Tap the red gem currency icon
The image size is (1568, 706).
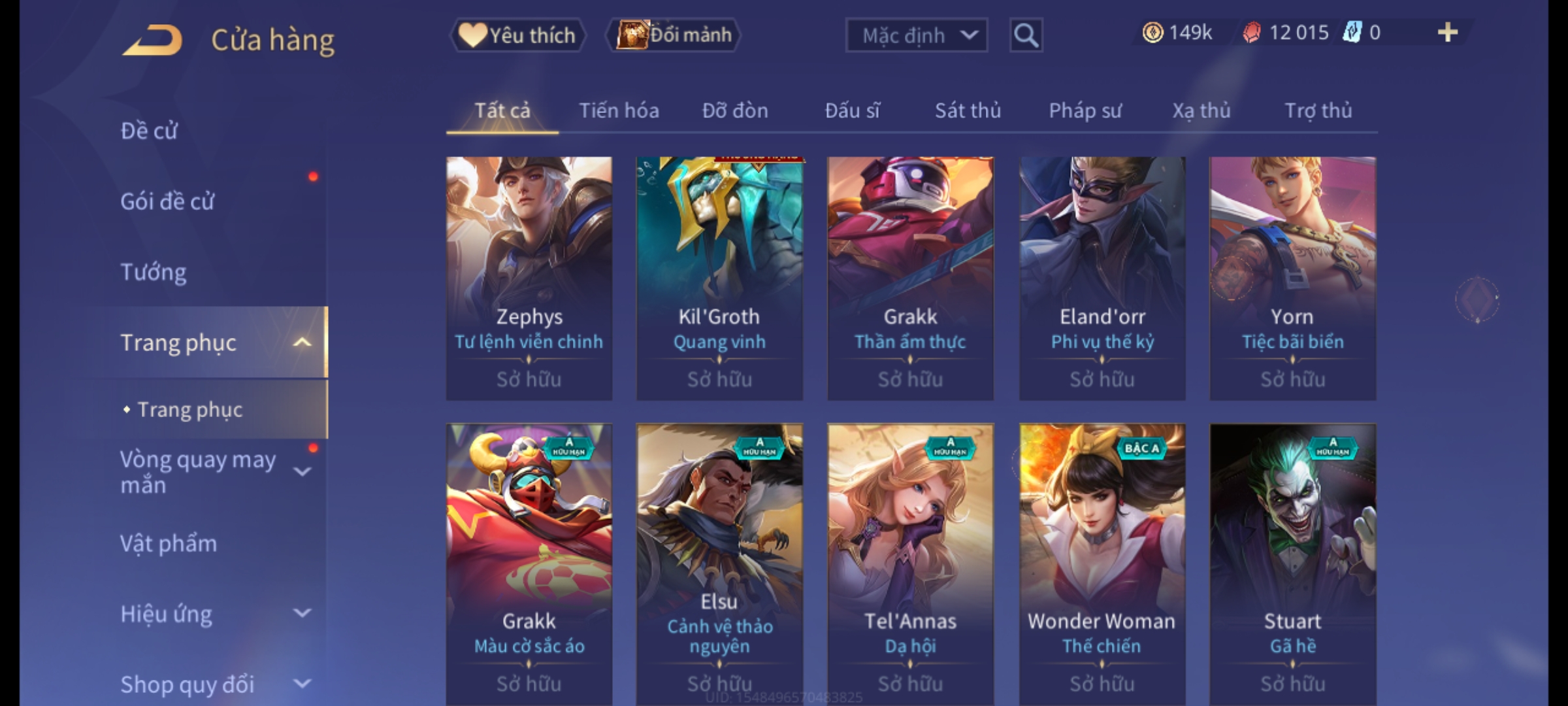click(1252, 33)
